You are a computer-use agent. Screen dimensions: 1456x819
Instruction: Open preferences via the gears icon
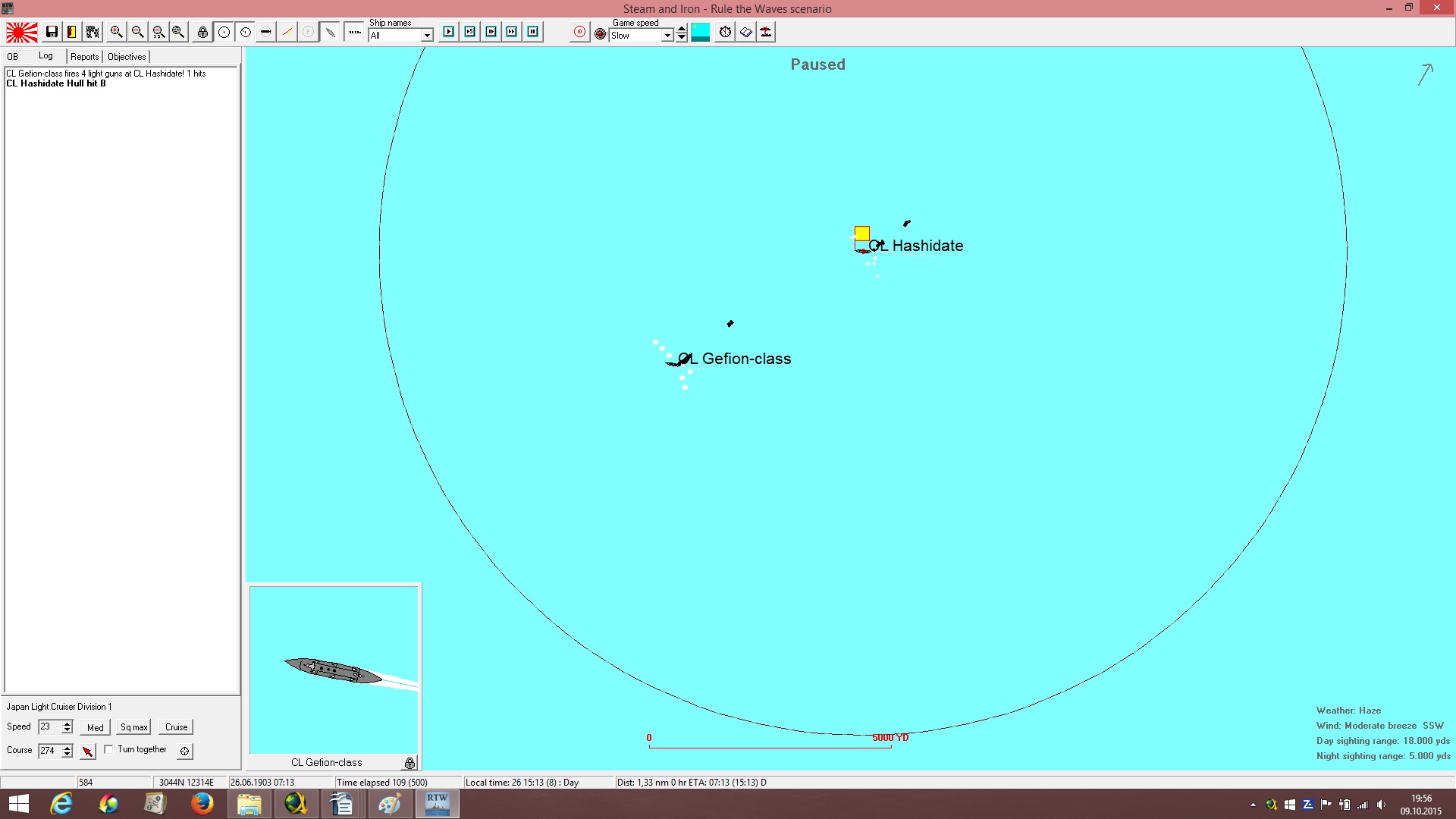[93, 32]
